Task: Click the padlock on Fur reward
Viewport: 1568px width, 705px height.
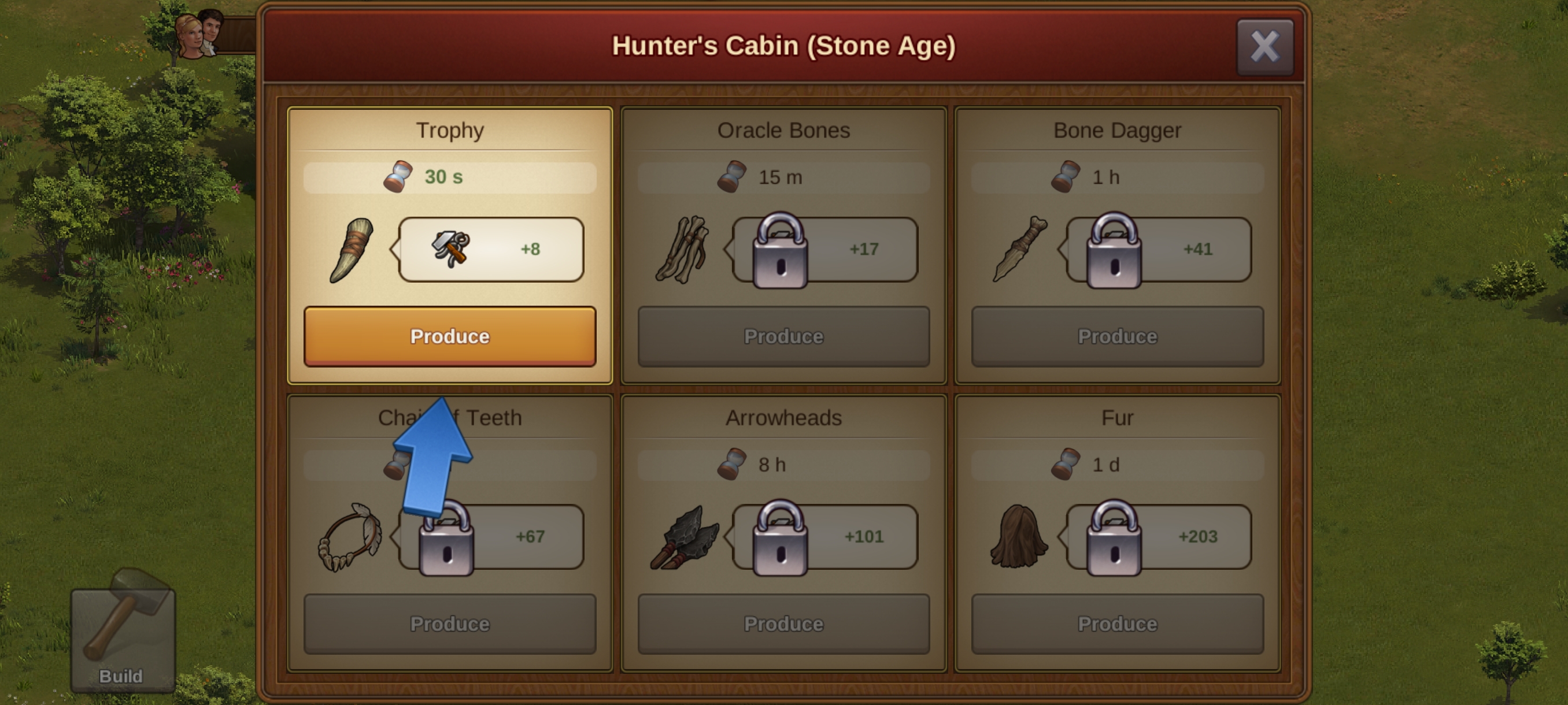Action: (1114, 537)
